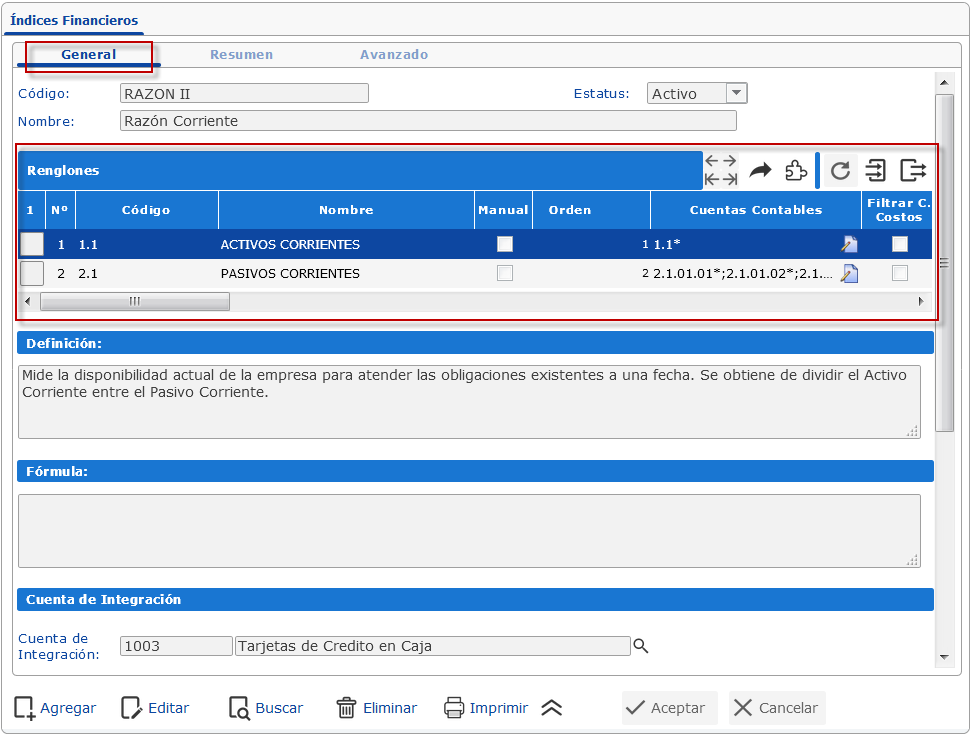Toggle Manual checkbox for ACTIVOS CORRIENTES
972x735 pixels.
tap(505, 244)
